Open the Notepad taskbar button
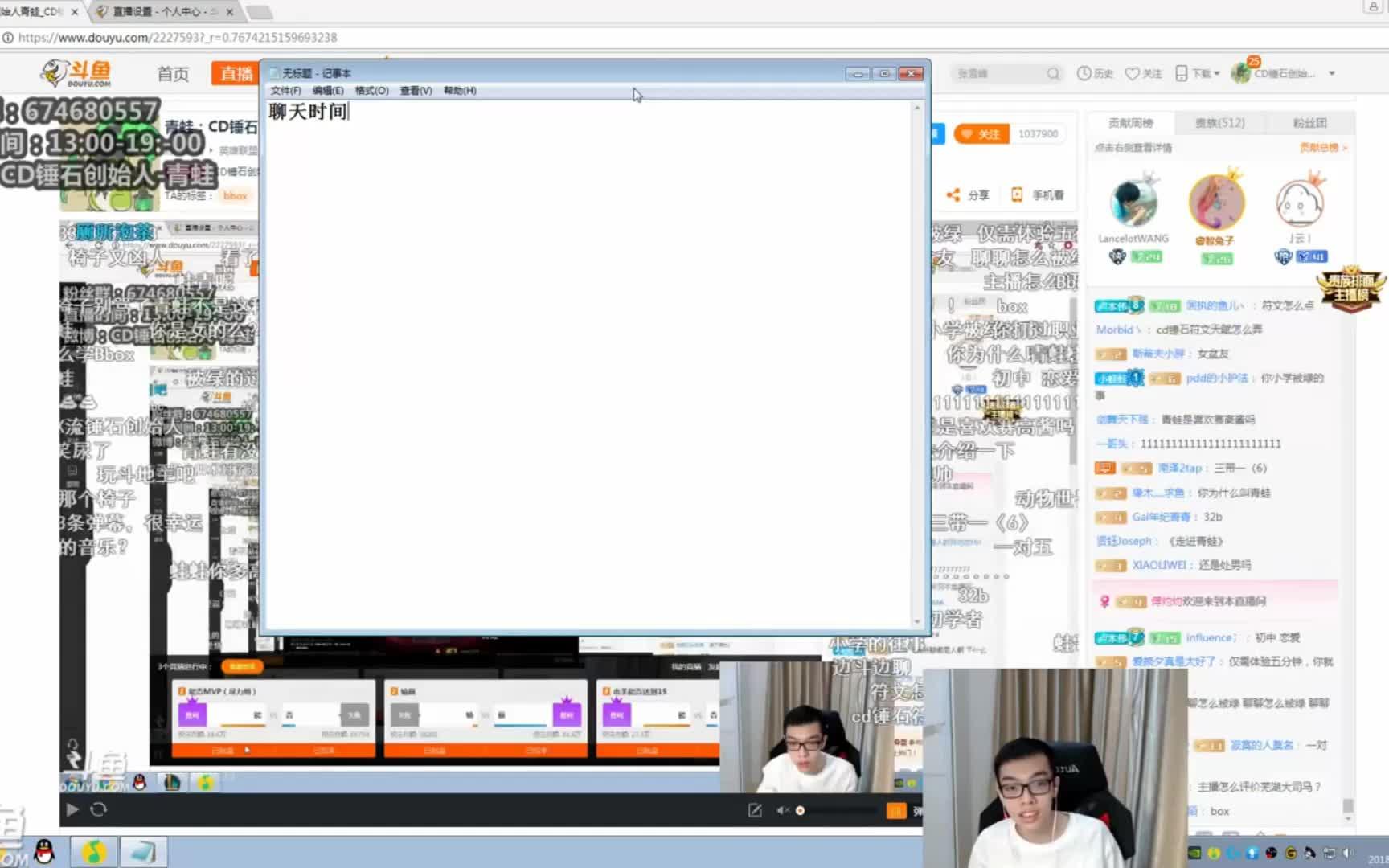The width and height of the screenshot is (1389, 868). (144, 852)
